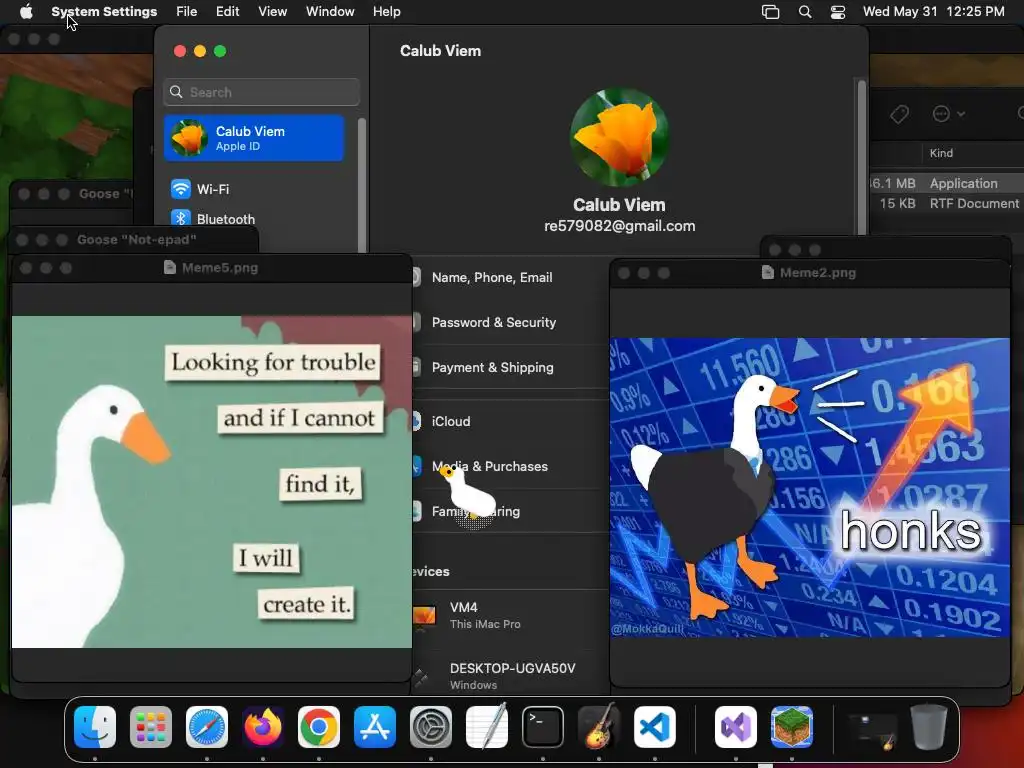Open Firefox from the Dock

coord(263,727)
